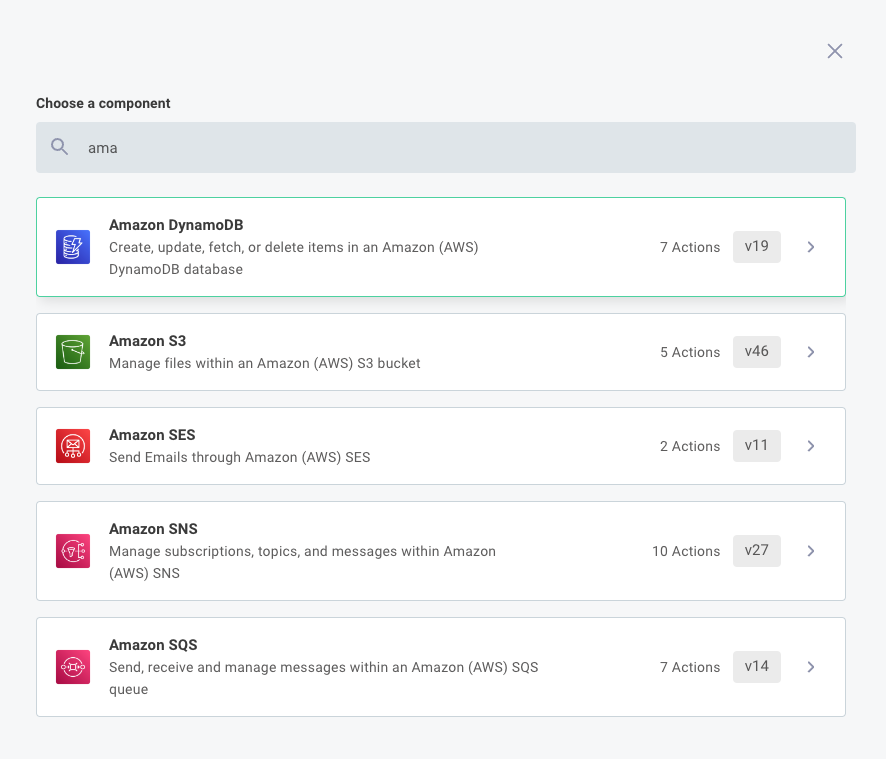This screenshot has width=886, height=759.
Task: Click the Amazon SQS queue icon
Action: (72, 667)
